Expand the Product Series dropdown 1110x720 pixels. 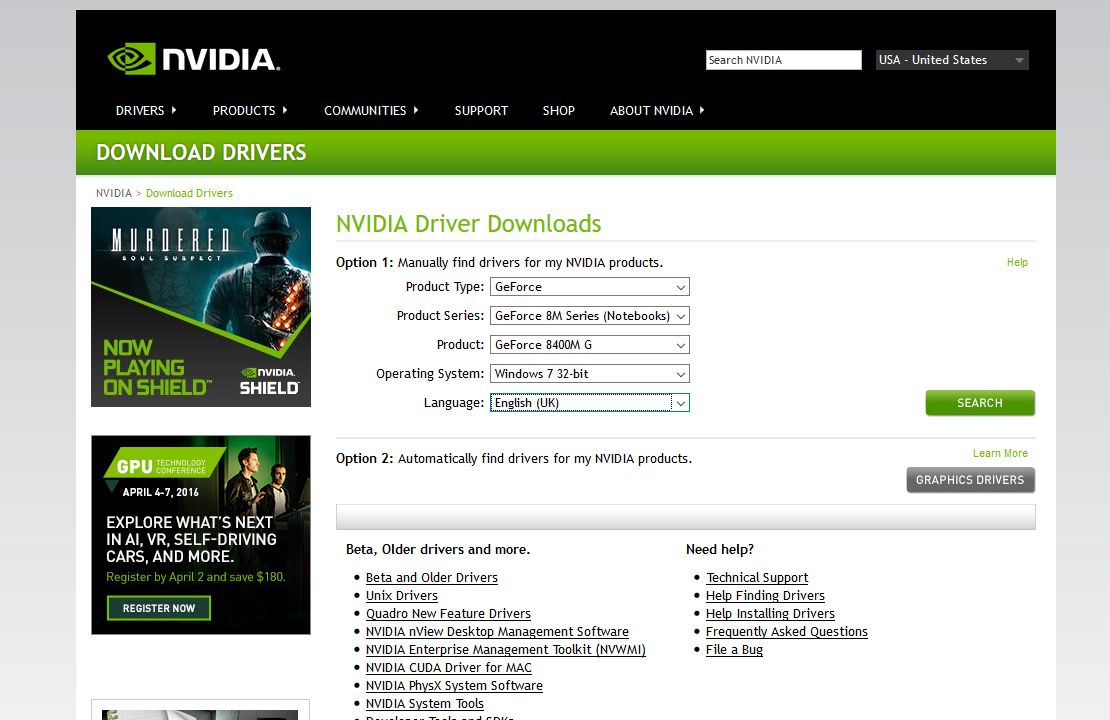point(590,316)
